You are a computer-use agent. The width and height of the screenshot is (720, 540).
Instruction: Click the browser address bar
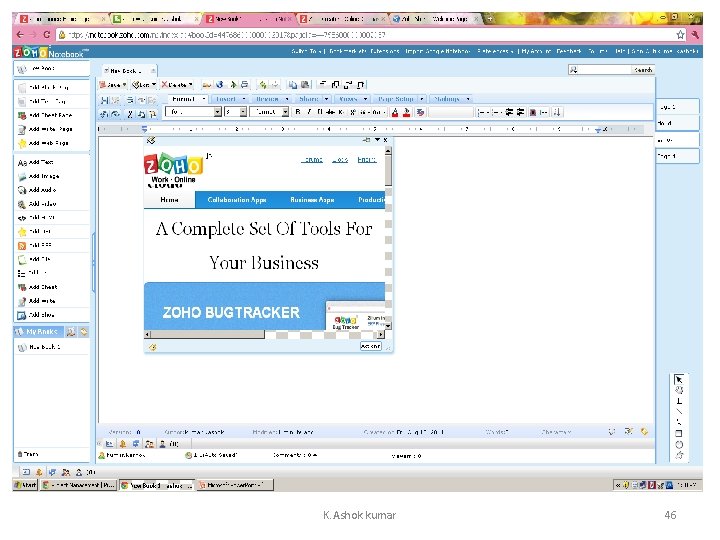tap(365, 35)
